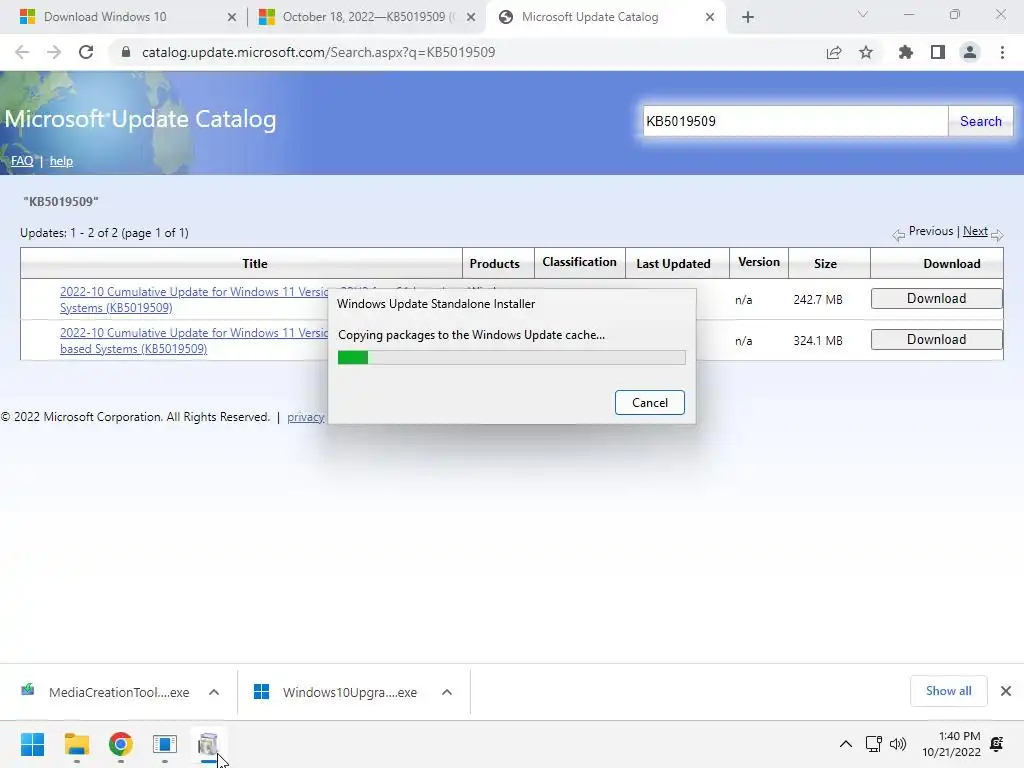Click the Search button
This screenshot has width=1024, height=768.
coord(980,121)
